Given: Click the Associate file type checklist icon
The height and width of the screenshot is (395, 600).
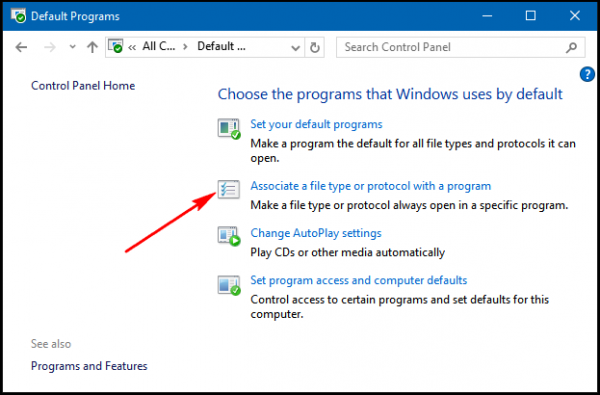Looking at the screenshot, I should (229, 189).
